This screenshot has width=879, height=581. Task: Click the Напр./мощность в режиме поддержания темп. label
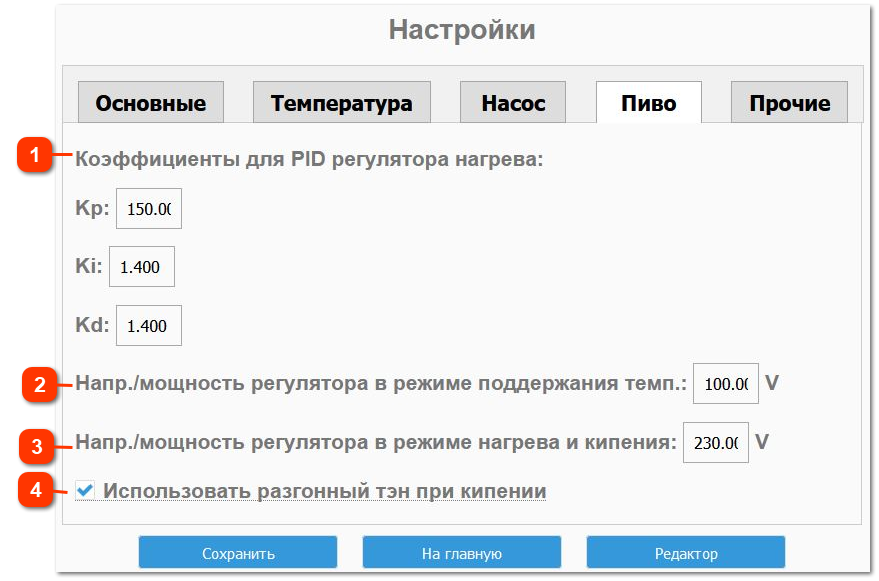[381, 384]
